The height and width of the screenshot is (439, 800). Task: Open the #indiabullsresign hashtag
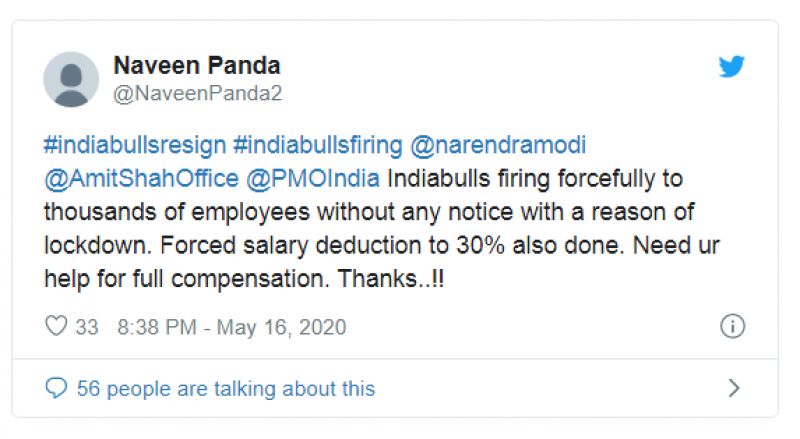[134, 145]
